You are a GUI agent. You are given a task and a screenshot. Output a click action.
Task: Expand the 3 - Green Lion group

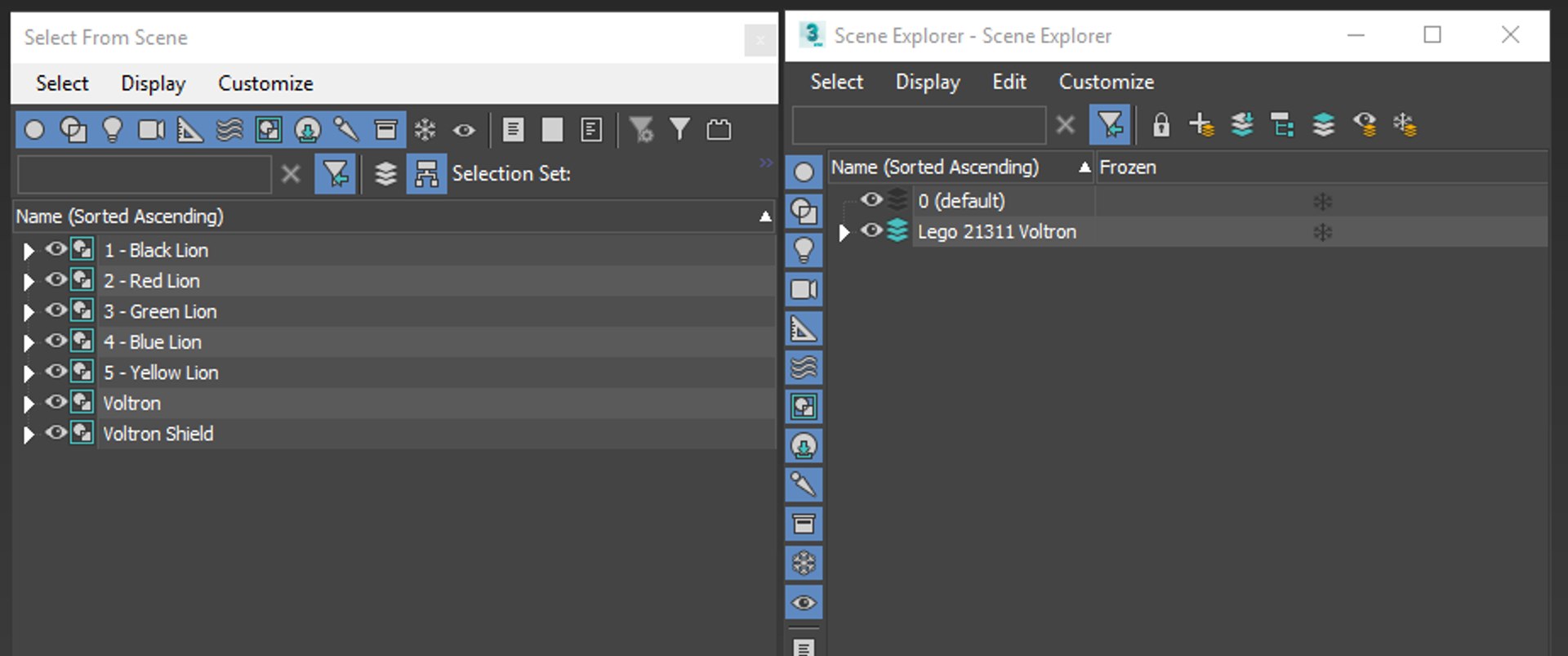click(x=29, y=312)
